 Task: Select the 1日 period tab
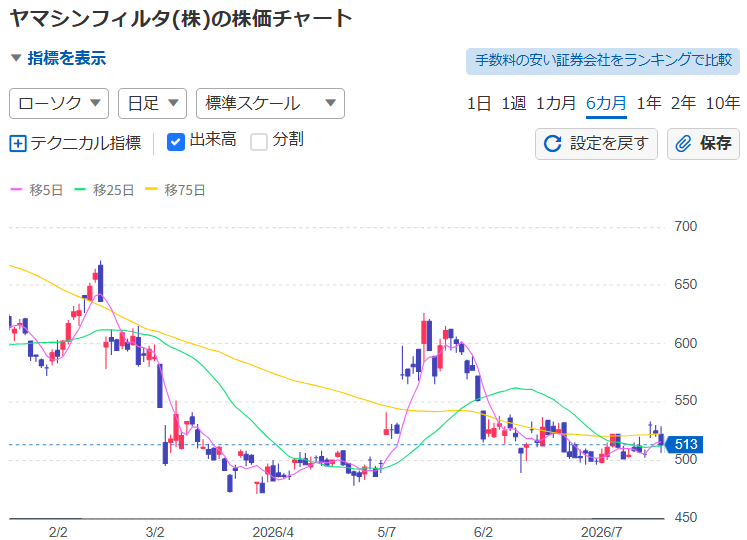pyautogui.click(x=478, y=103)
